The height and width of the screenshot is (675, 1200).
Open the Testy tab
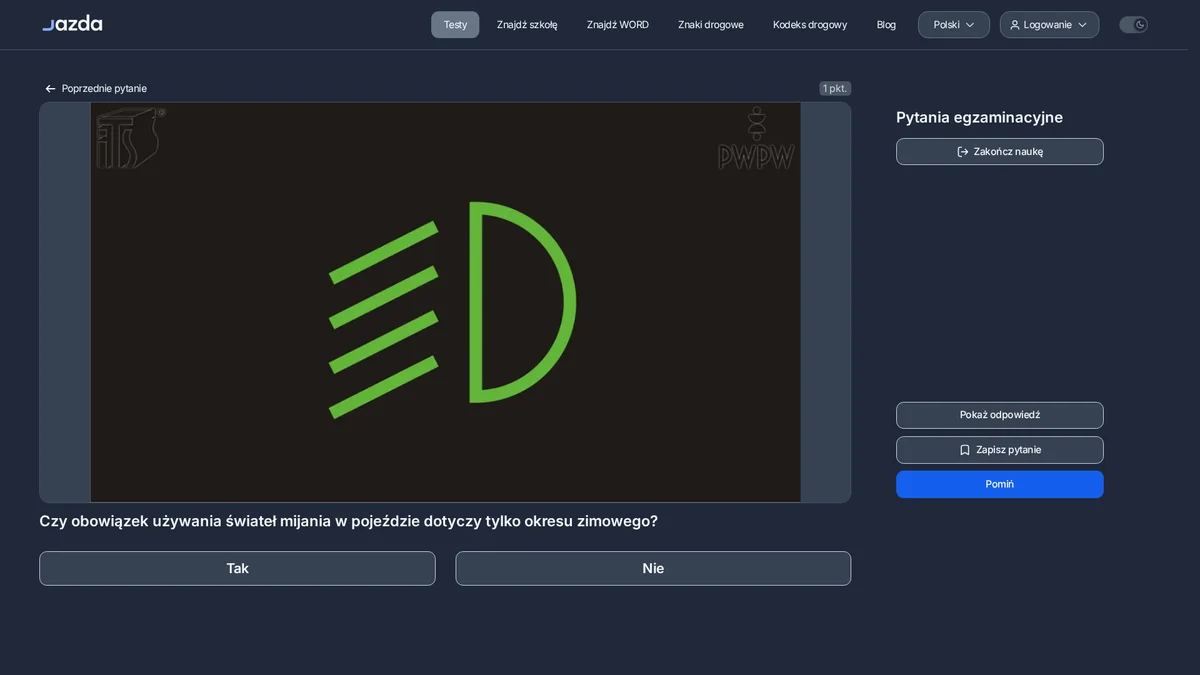click(x=455, y=25)
